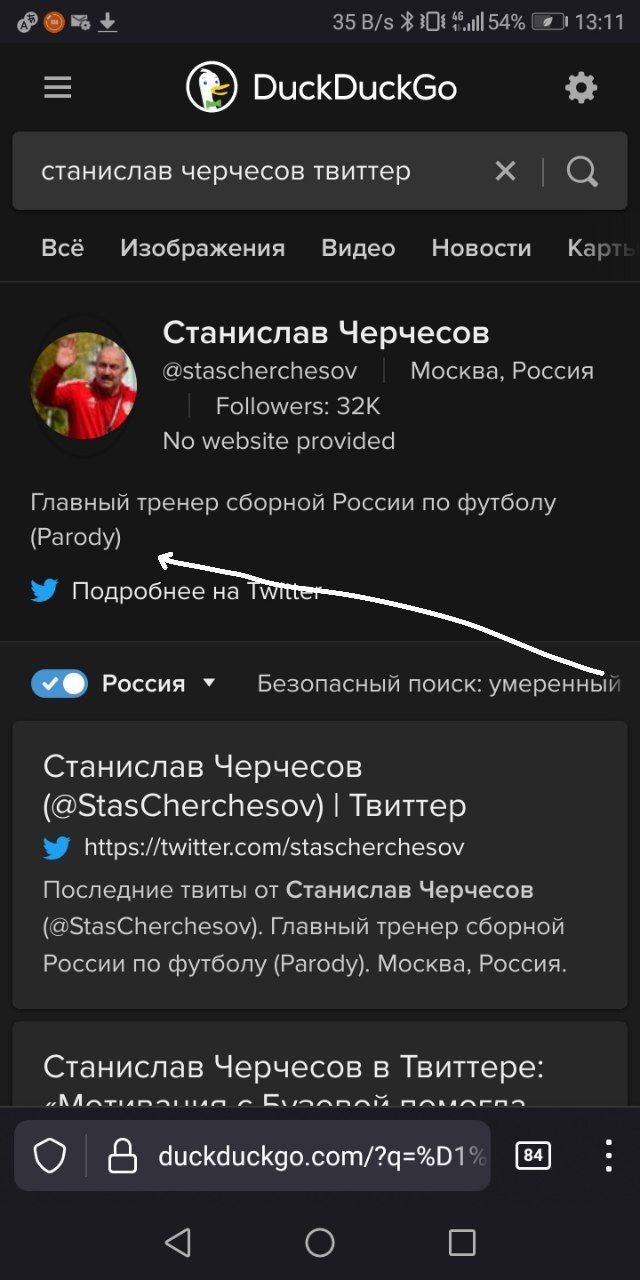The image size is (640, 1280).
Task: Tap the Android back navigation button
Action: pos(177,1242)
